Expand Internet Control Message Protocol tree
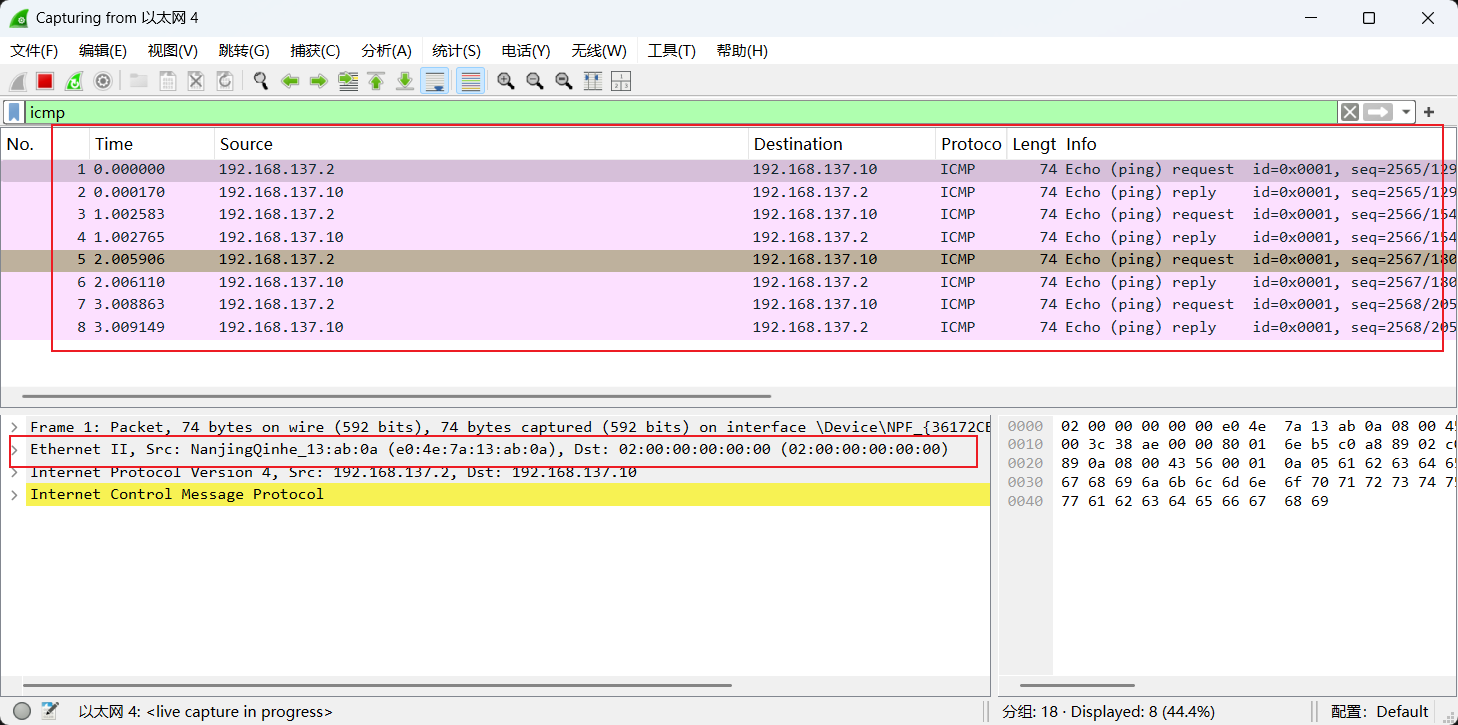1458x725 pixels. point(15,495)
